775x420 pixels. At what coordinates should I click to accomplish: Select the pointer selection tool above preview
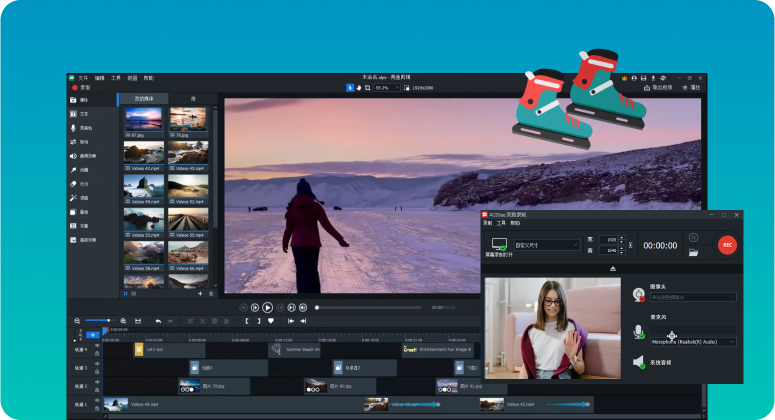tap(350, 87)
